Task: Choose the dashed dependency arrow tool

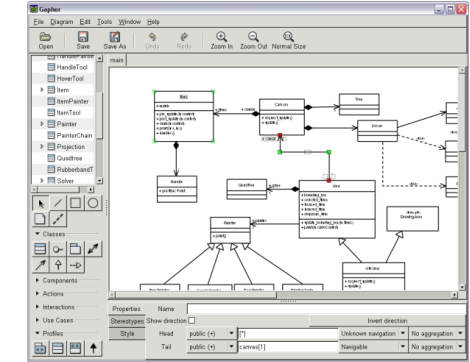Action: click(75, 265)
